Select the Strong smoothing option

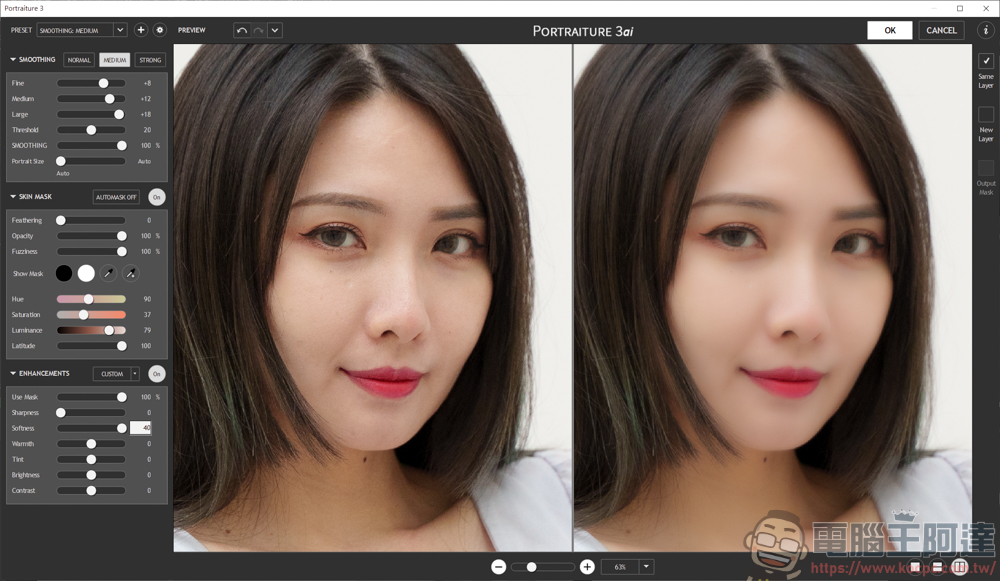(x=150, y=60)
